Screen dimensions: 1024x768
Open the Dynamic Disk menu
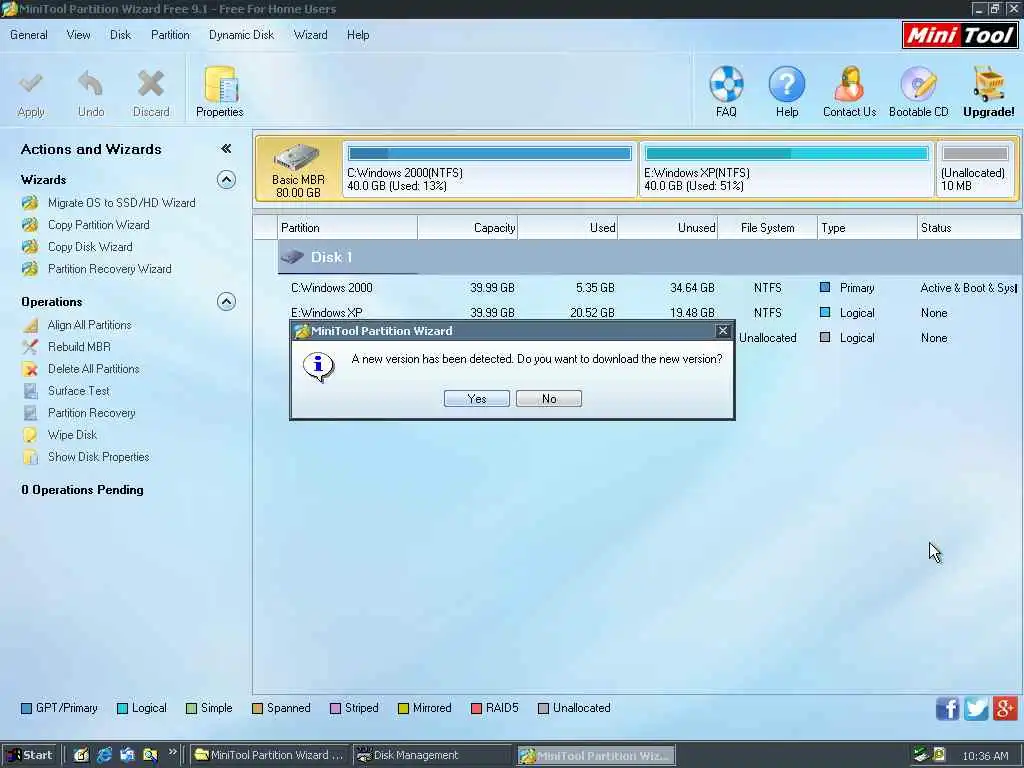click(241, 35)
